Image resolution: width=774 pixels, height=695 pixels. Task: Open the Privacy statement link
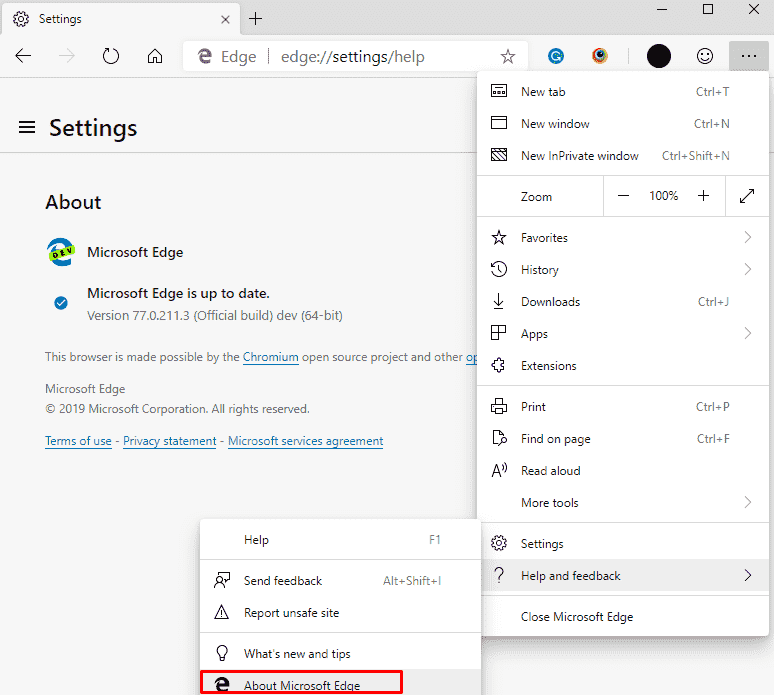(170, 441)
